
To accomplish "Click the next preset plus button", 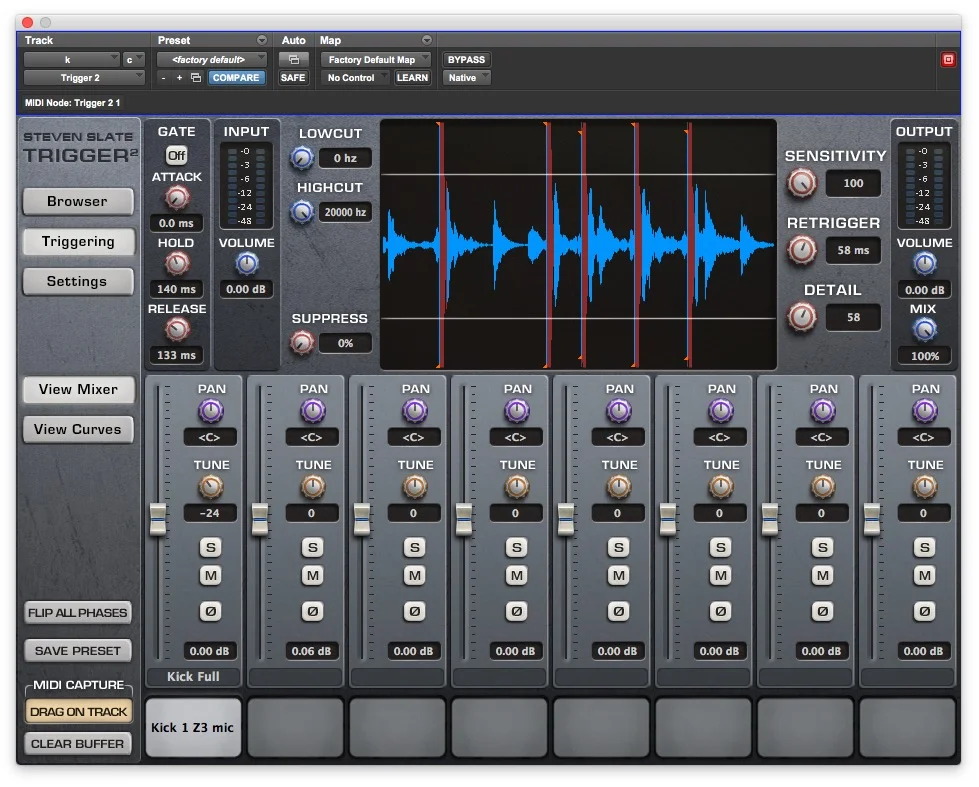I will coord(179,77).
